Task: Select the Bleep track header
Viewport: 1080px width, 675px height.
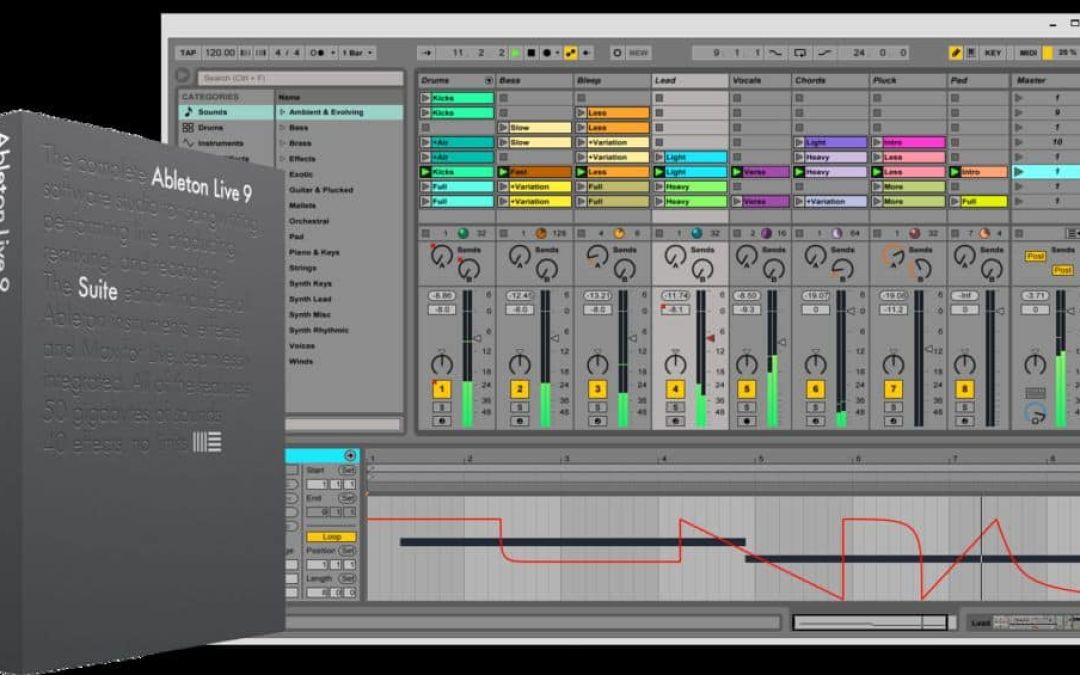Action: coord(612,81)
